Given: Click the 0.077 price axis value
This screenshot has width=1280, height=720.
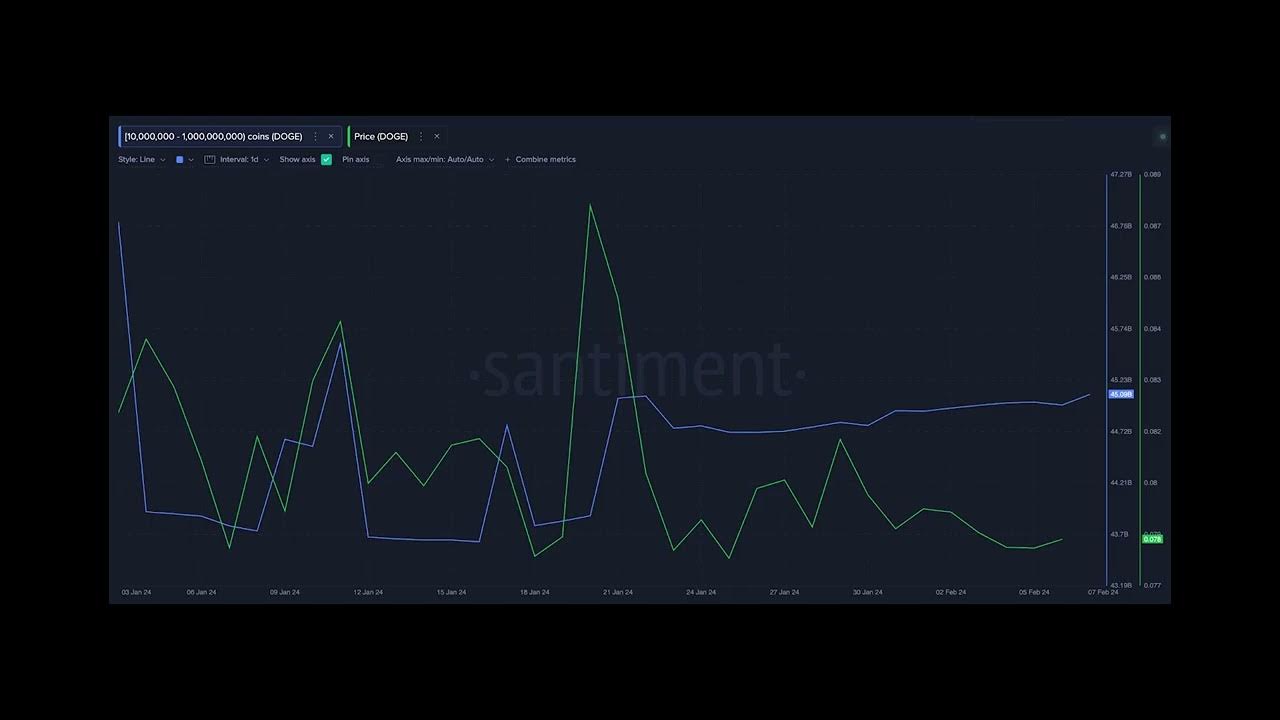Looking at the screenshot, I should coord(1152,585).
